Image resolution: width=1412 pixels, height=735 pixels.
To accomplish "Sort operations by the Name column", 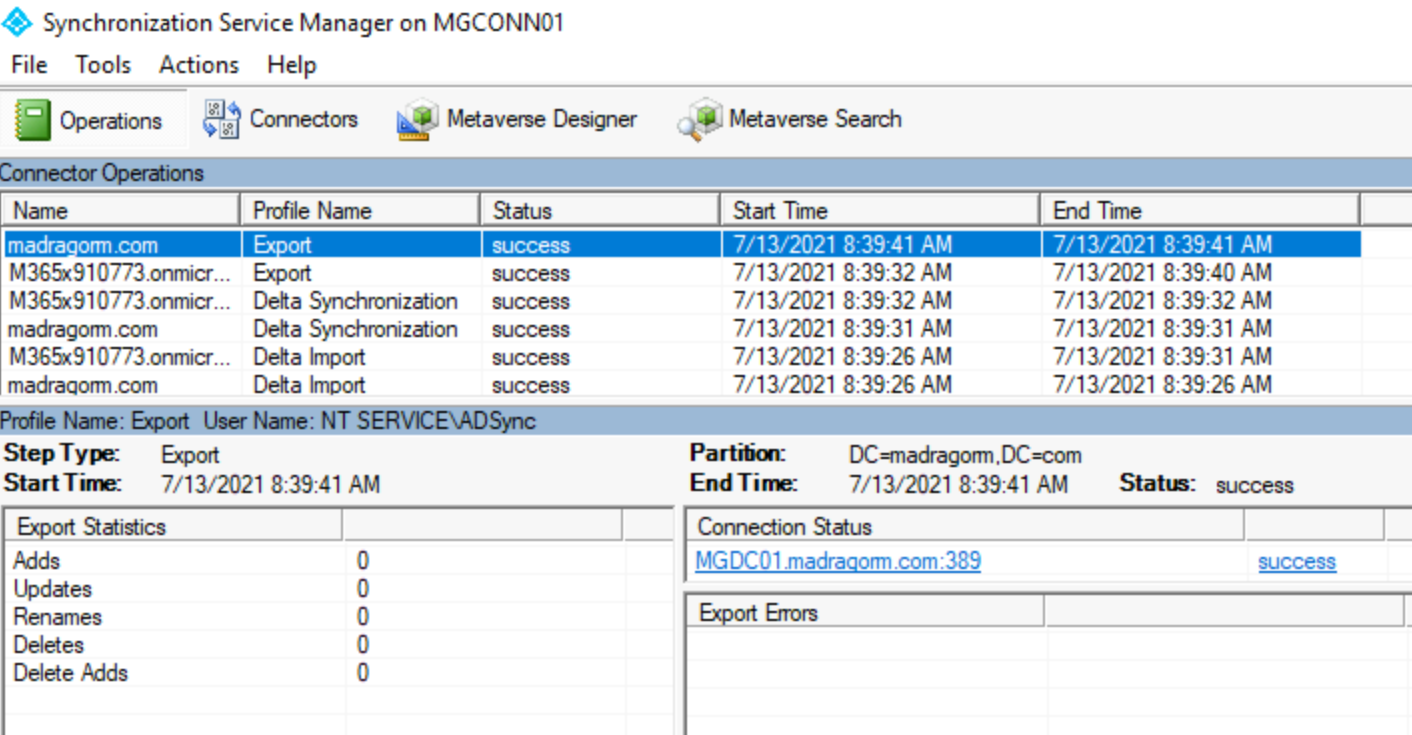I will click(x=120, y=210).
